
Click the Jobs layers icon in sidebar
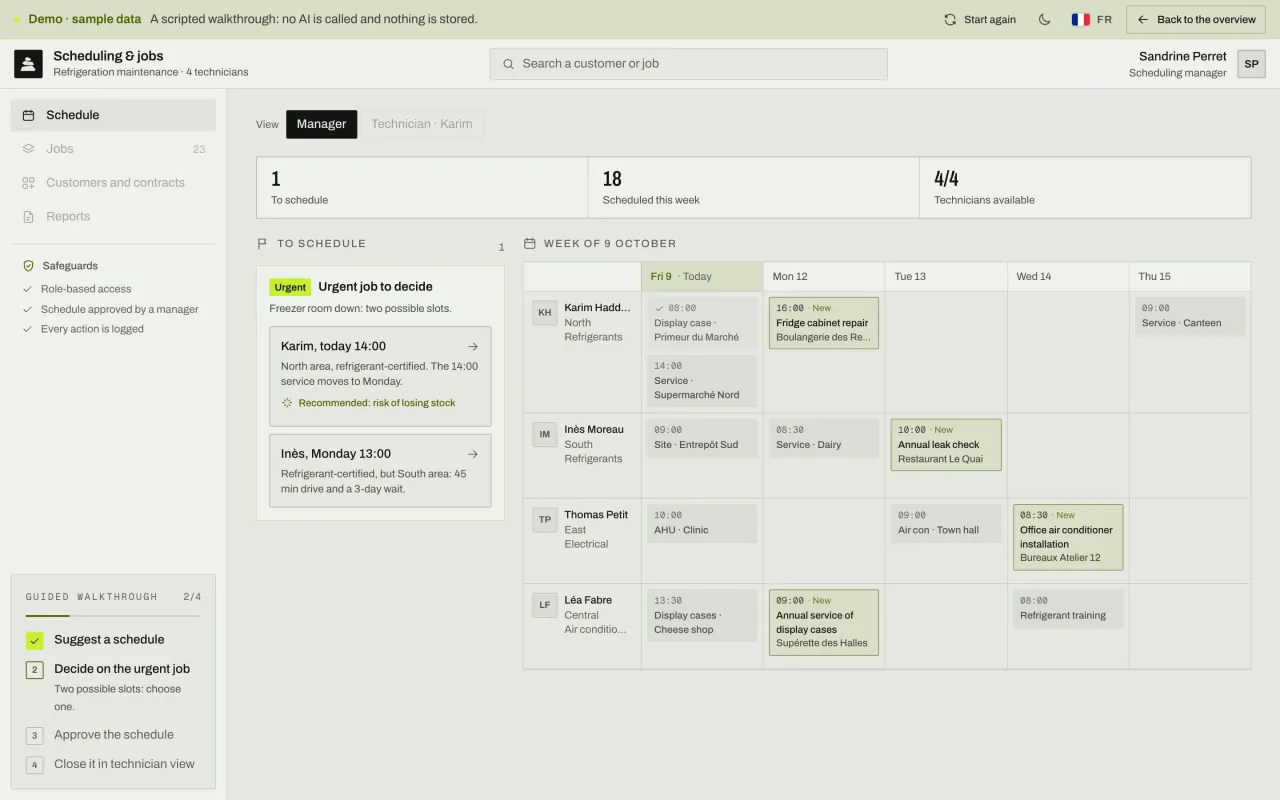click(x=28, y=149)
